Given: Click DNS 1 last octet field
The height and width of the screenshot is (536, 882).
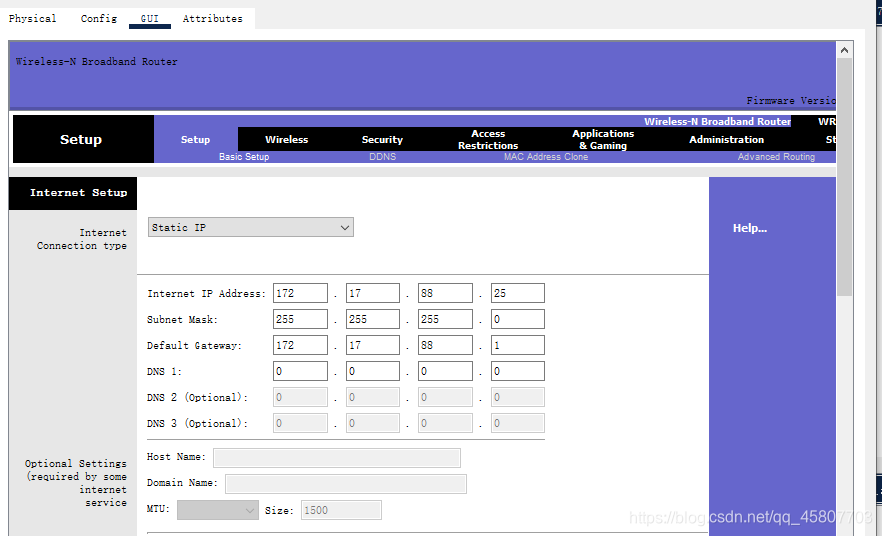Looking at the screenshot, I should click(518, 371).
